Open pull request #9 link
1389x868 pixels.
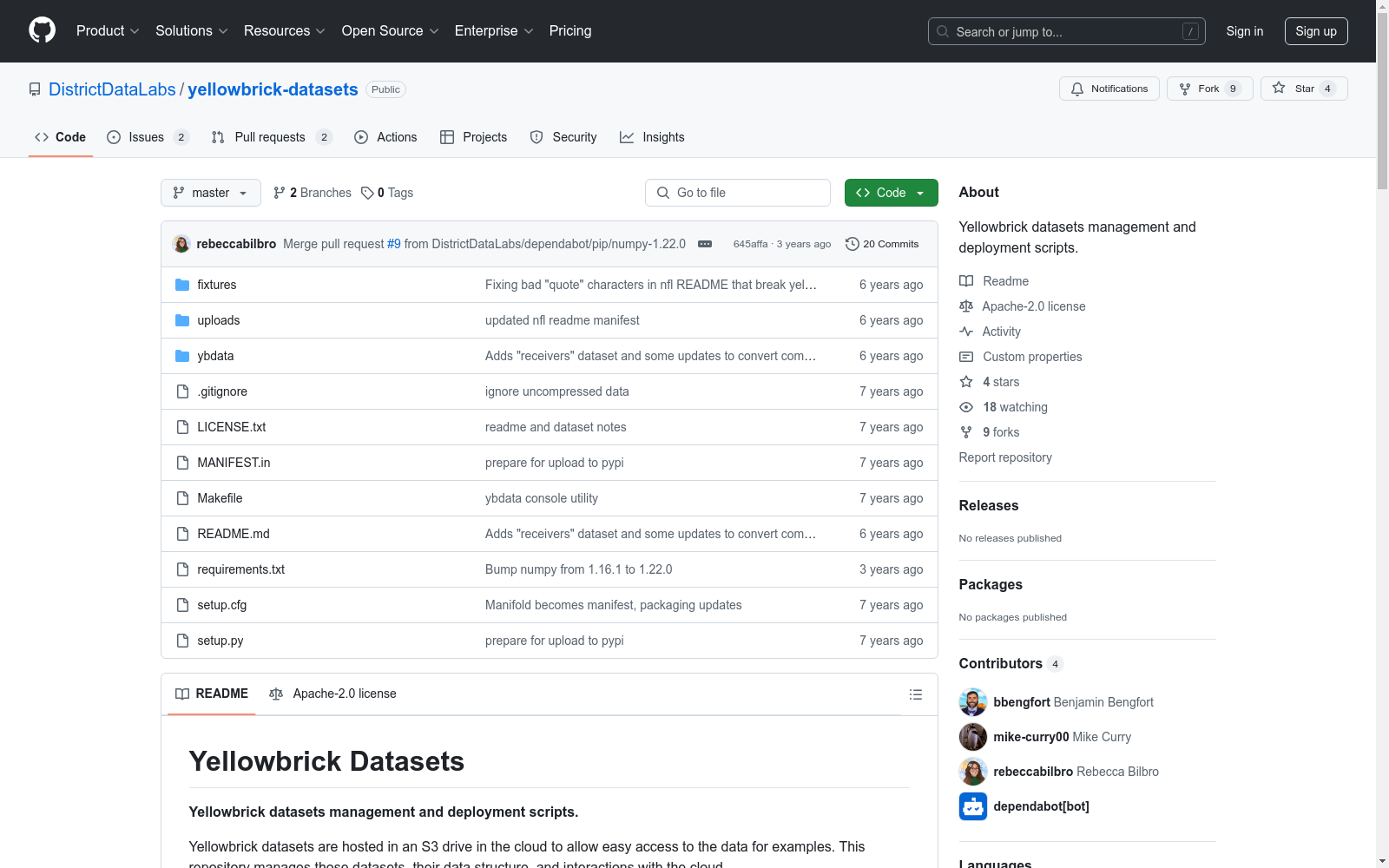[394, 244]
